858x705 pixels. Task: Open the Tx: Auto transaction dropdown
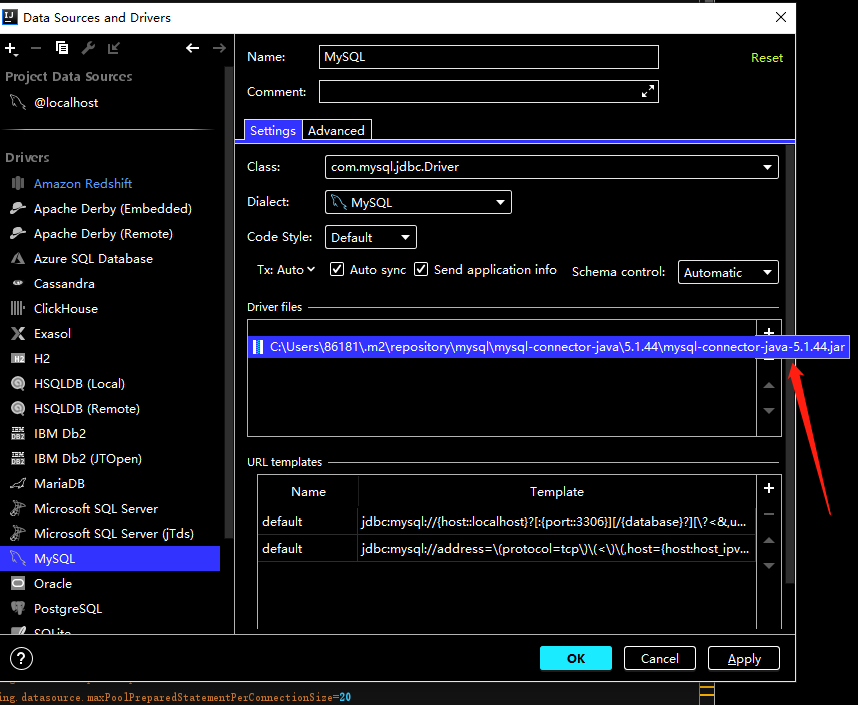click(x=286, y=270)
